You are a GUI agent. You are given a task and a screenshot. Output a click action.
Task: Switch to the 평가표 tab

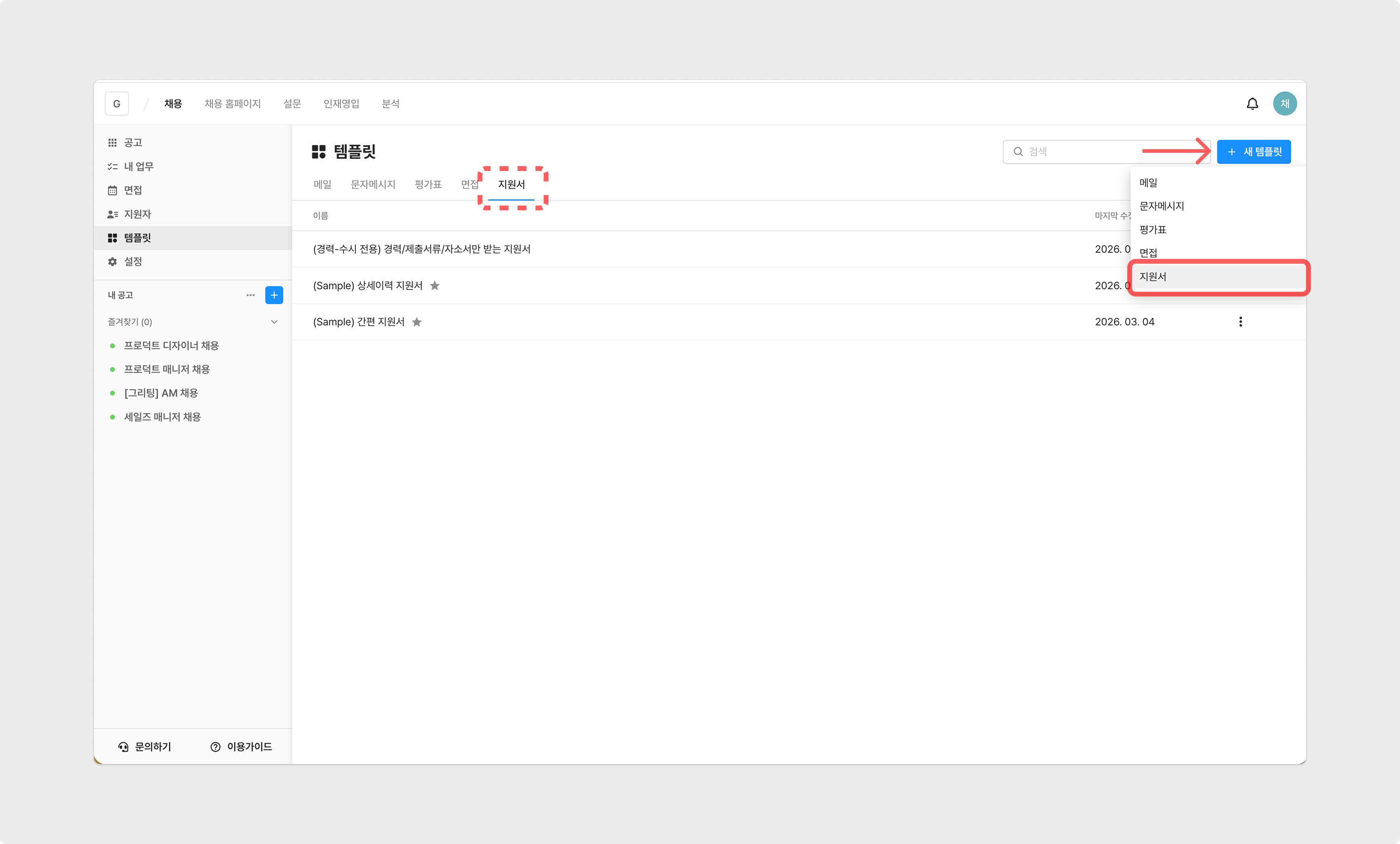click(x=428, y=184)
